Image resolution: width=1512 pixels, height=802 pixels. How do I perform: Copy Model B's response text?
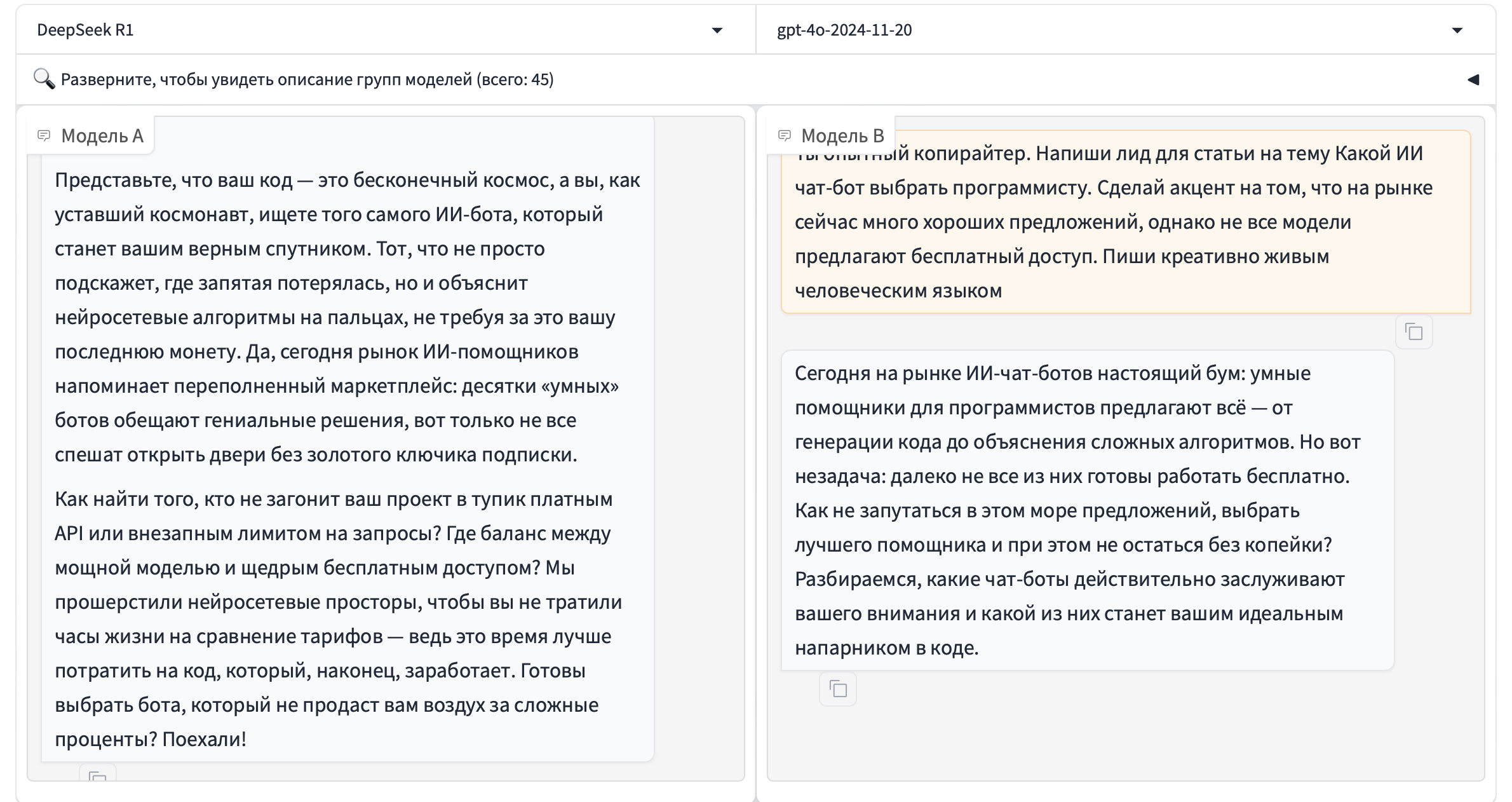[x=838, y=689]
